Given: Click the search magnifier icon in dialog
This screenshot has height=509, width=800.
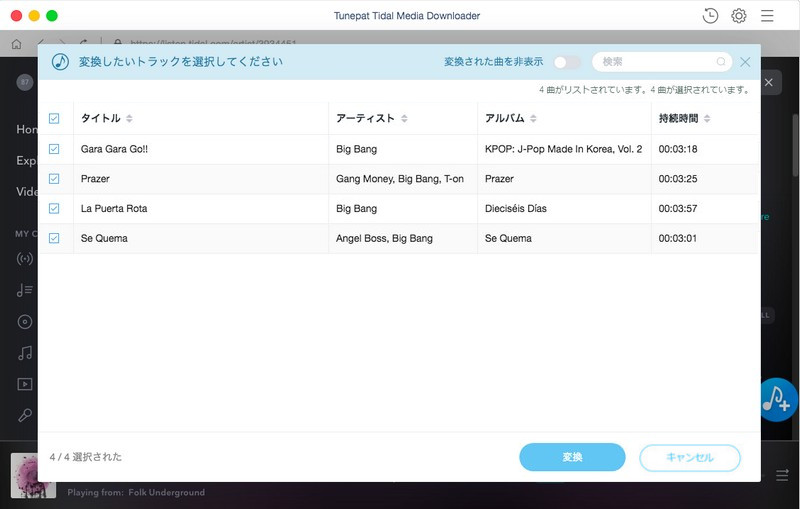Looking at the screenshot, I should [x=721, y=62].
